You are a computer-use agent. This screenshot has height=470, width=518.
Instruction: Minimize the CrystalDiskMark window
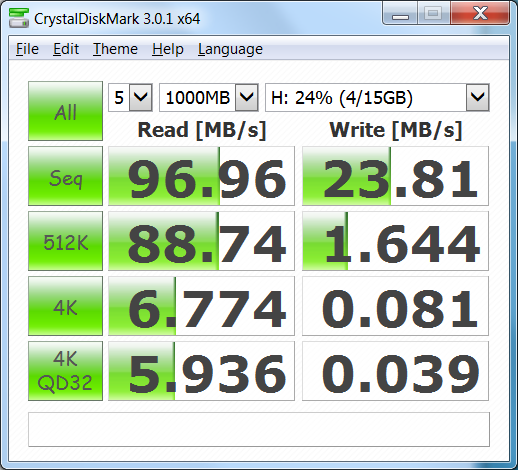tap(400, 14)
